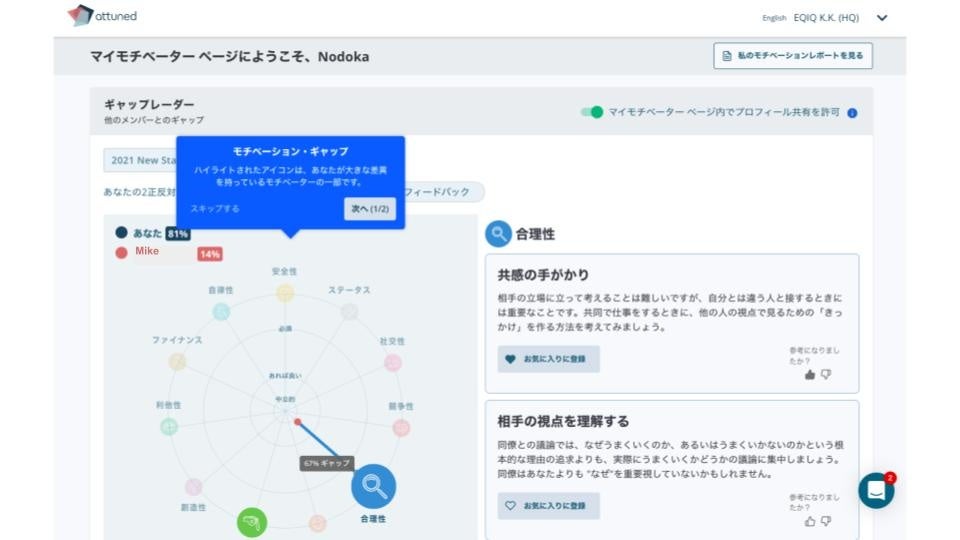Image resolution: width=960 pixels, height=540 pixels.
Task: Click the 共感の手がかり card title
Action: point(543,275)
